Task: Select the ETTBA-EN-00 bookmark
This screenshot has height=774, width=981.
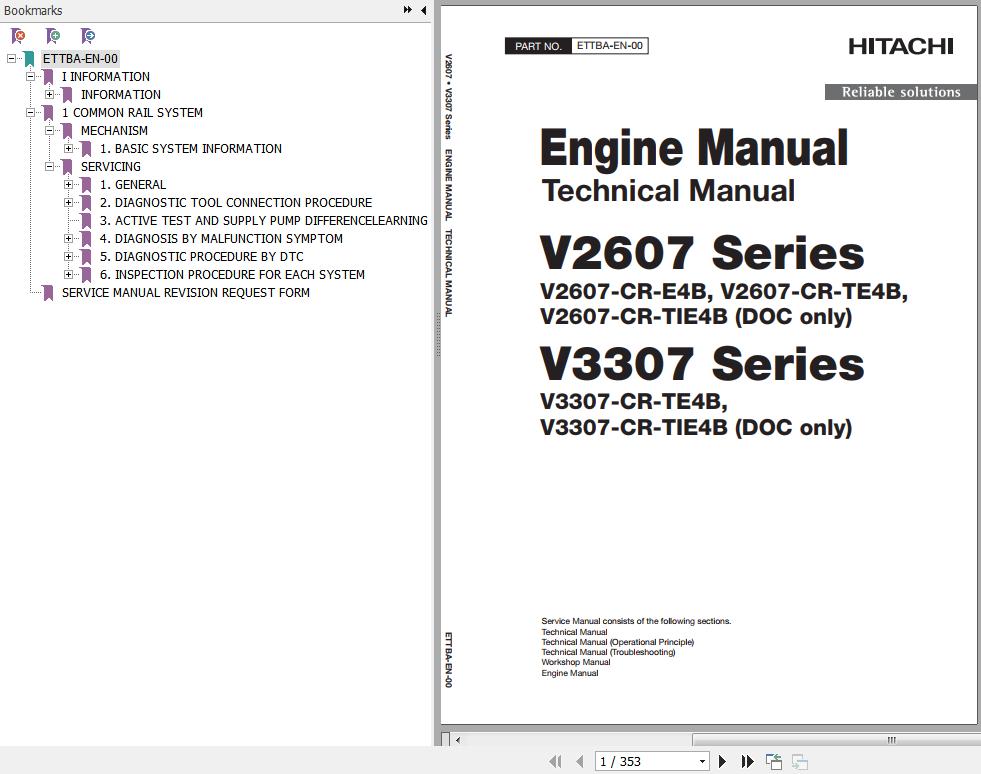Action: [x=80, y=59]
